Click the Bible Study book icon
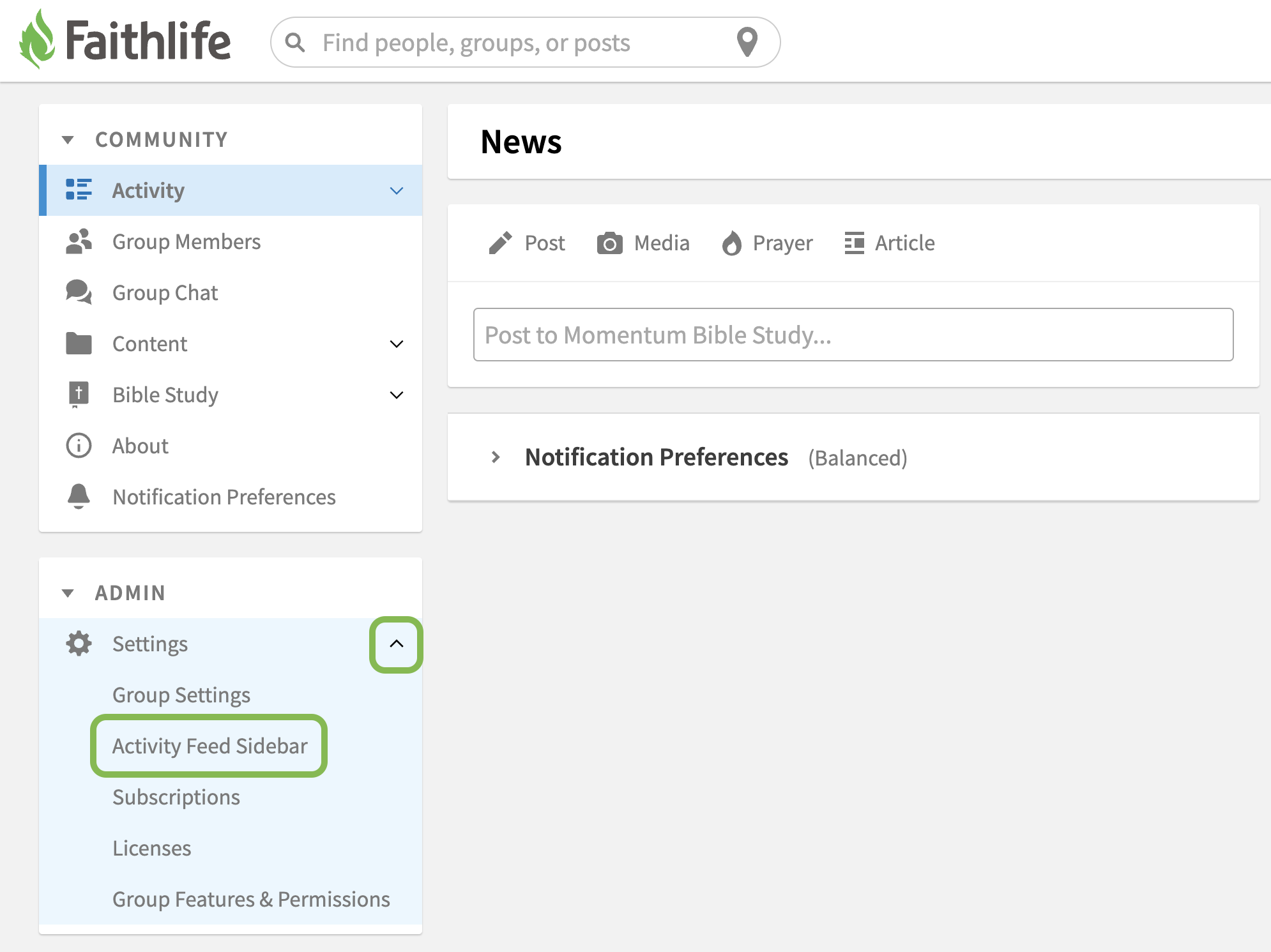This screenshot has width=1271, height=952. pos(79,395)
